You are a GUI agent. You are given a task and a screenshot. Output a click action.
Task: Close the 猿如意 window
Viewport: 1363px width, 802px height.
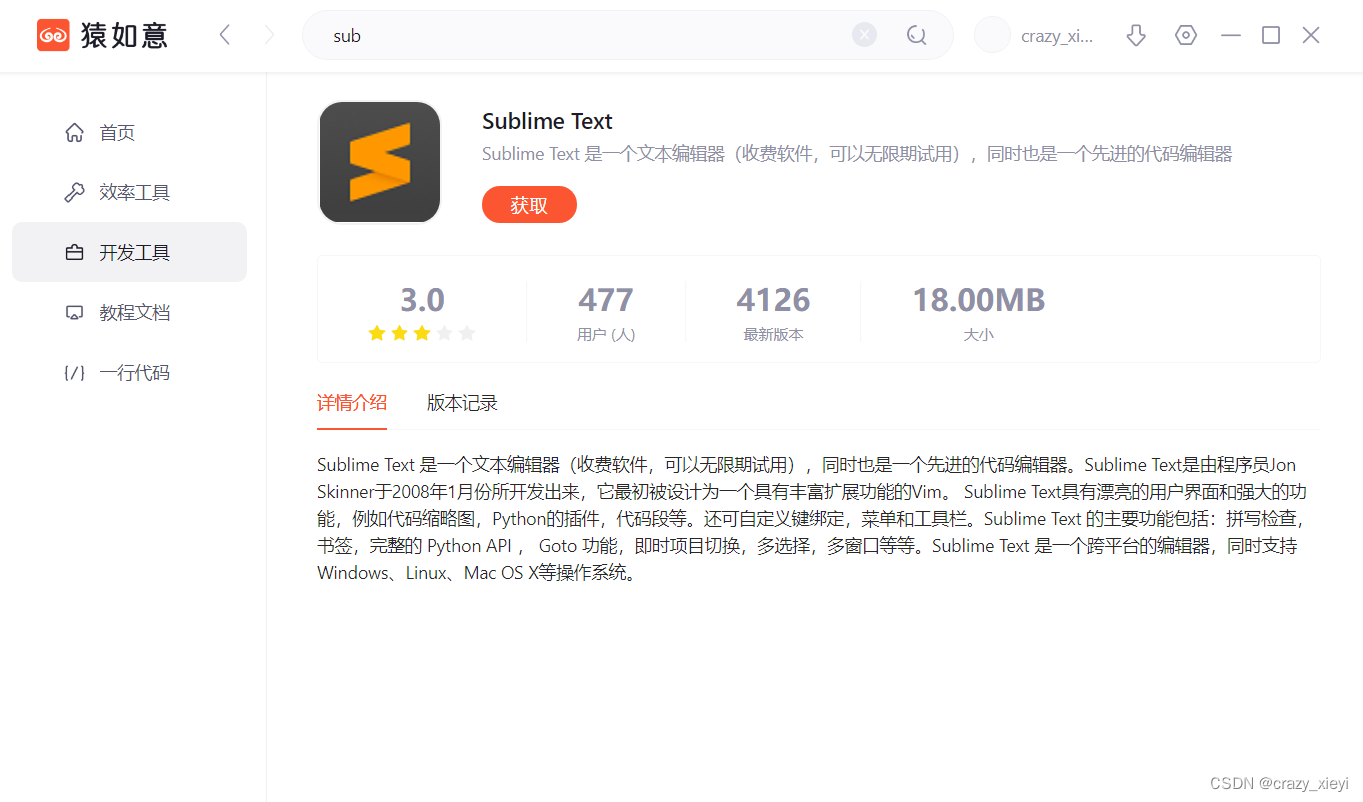1311,35
